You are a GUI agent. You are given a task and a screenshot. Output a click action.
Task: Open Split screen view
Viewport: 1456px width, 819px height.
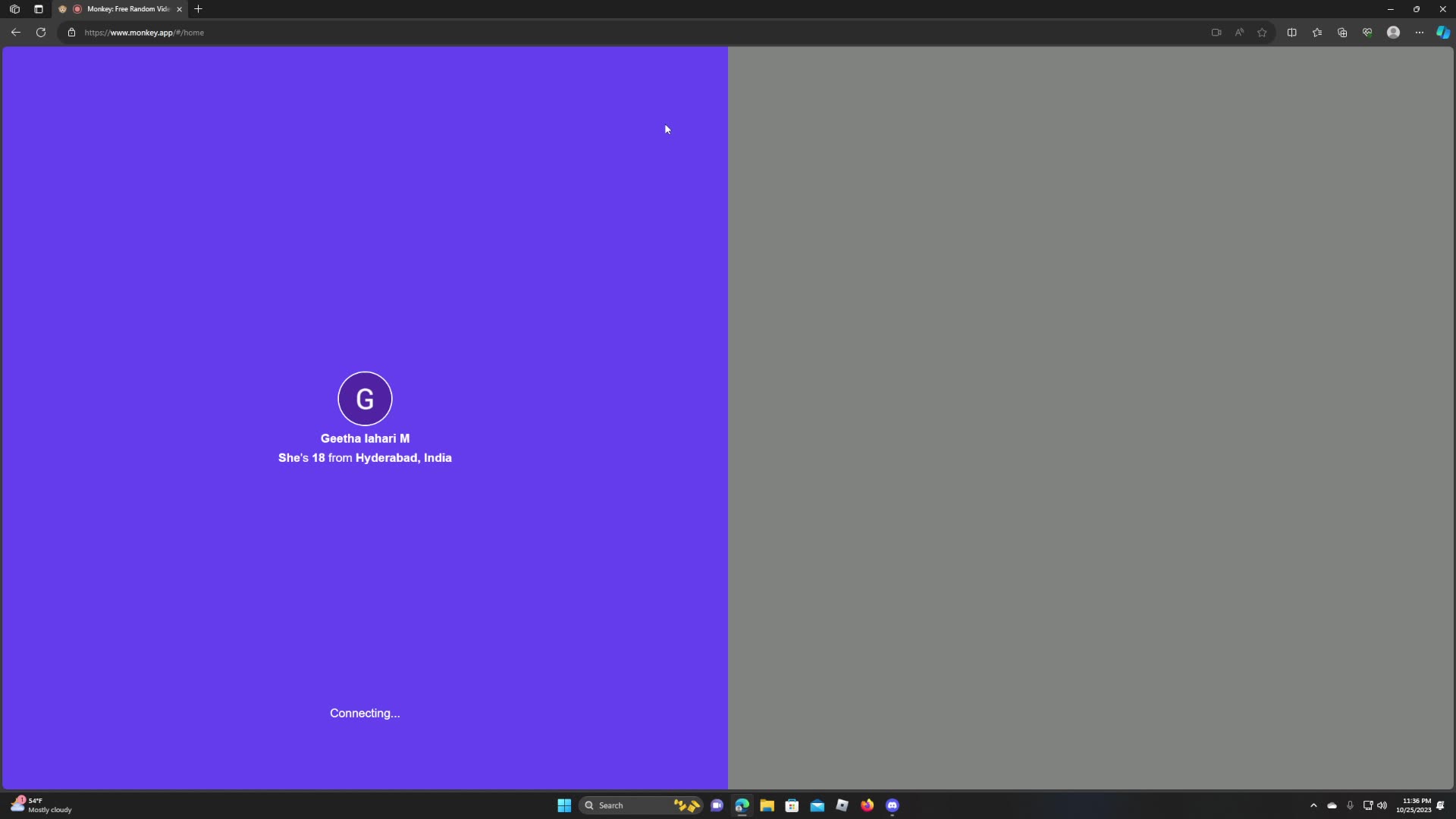click(1291, 33)
